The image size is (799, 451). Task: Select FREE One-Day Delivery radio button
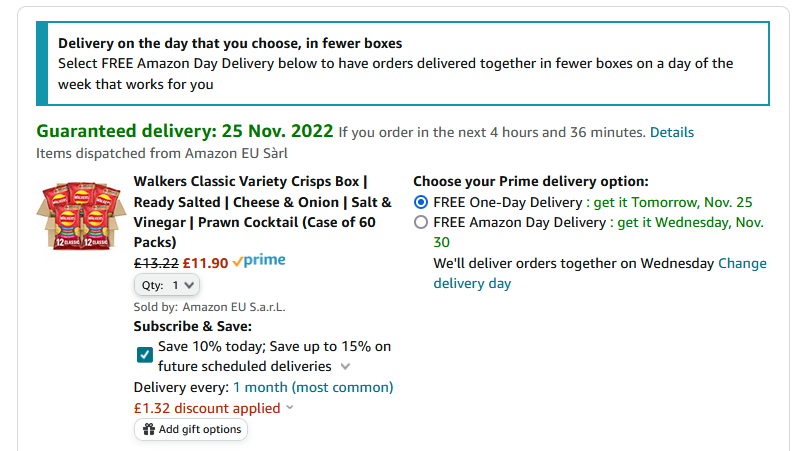pos(421,202)
